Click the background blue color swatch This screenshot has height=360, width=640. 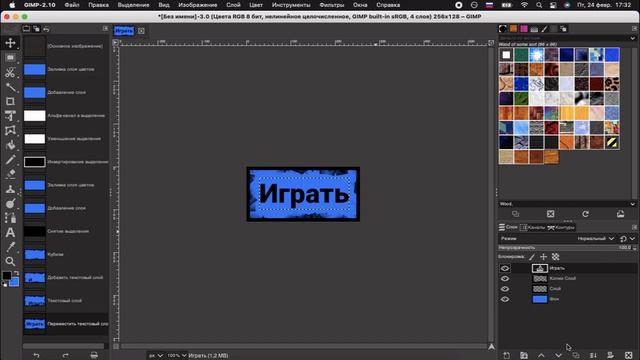pos(14,282)
